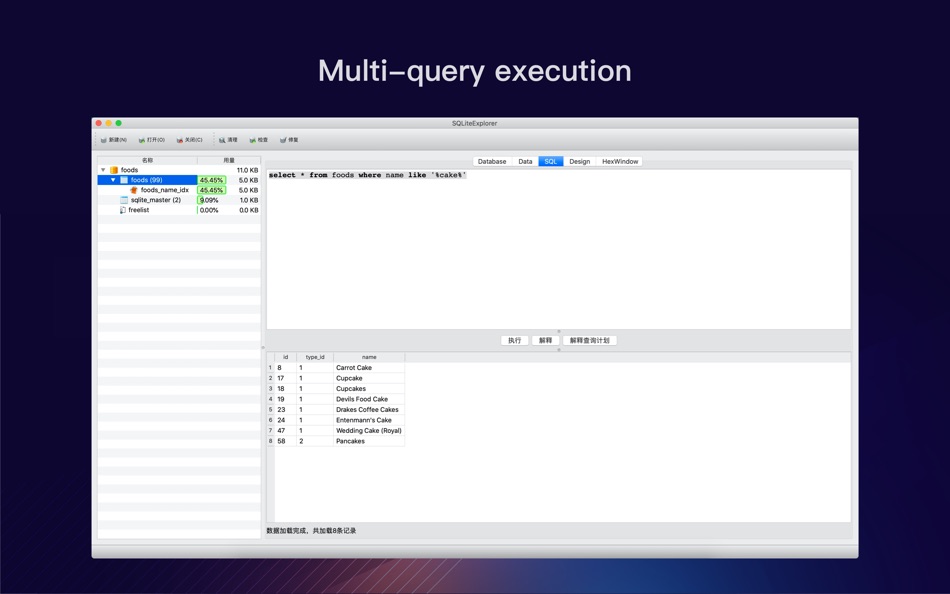This screenshot has height=594, width=950.
Task: Click the freelist page icon
Action: point(123,210)
